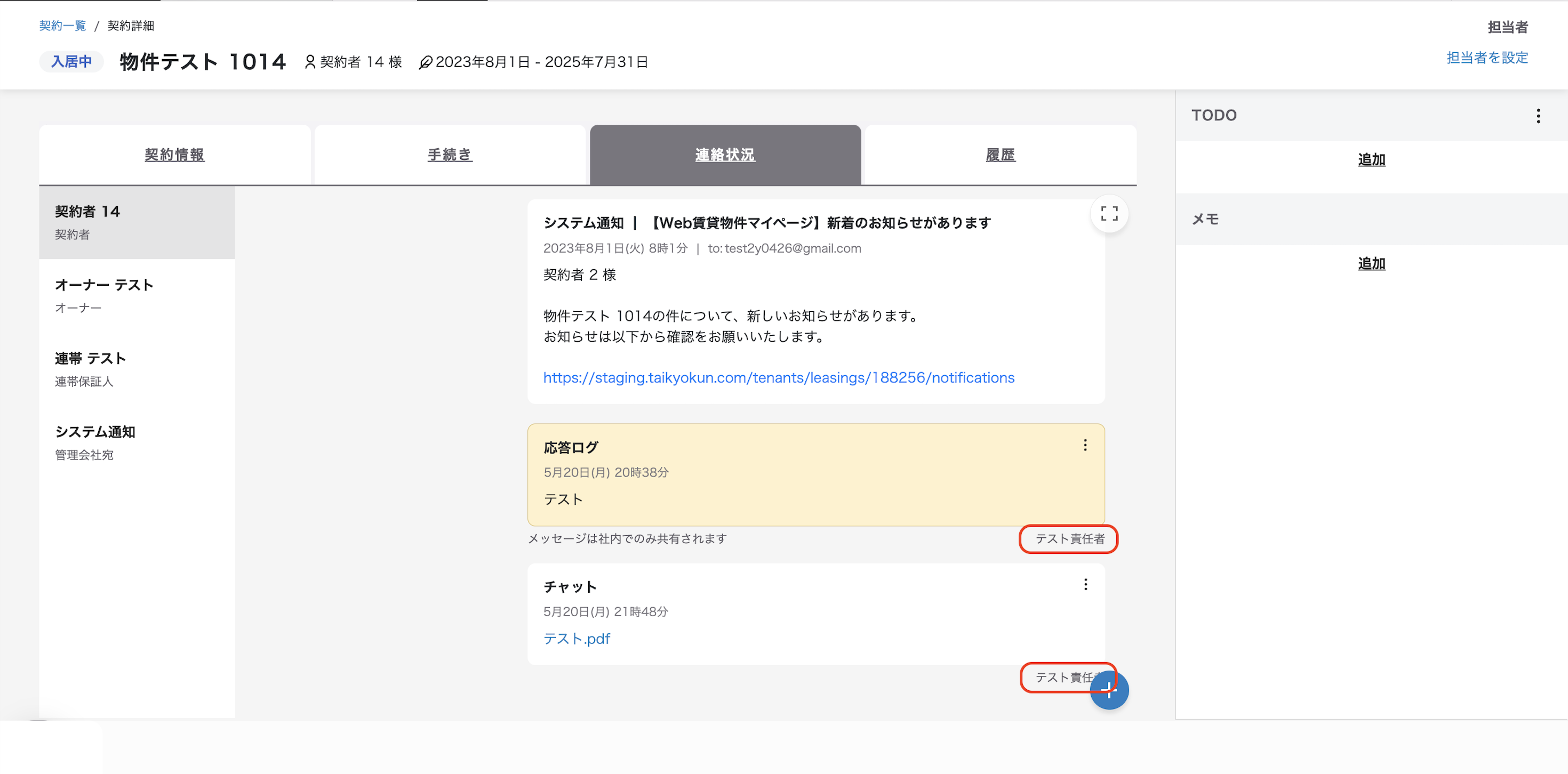Switch to the 手続き tab
The image size is (1568, 774).
point(450,155)
